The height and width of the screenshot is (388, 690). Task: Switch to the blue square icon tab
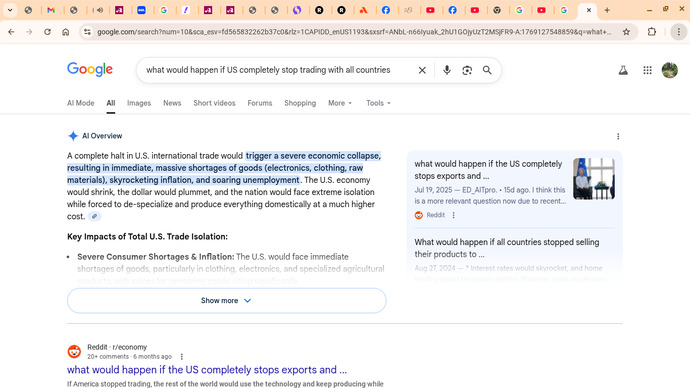pos(141,10)
